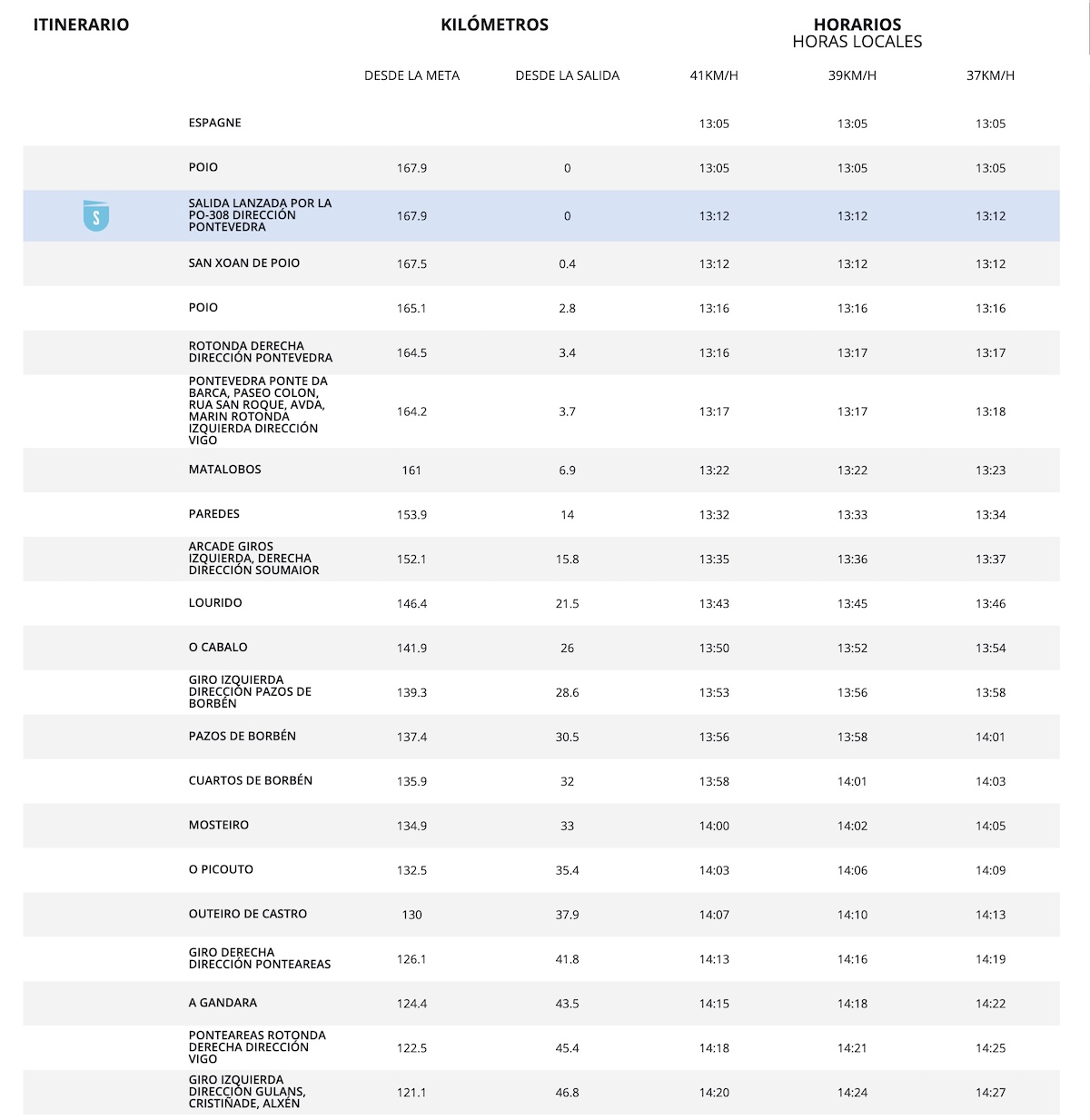Click the O PICOUTO location name
The image size is (1090, 1120).
[221, 870]
